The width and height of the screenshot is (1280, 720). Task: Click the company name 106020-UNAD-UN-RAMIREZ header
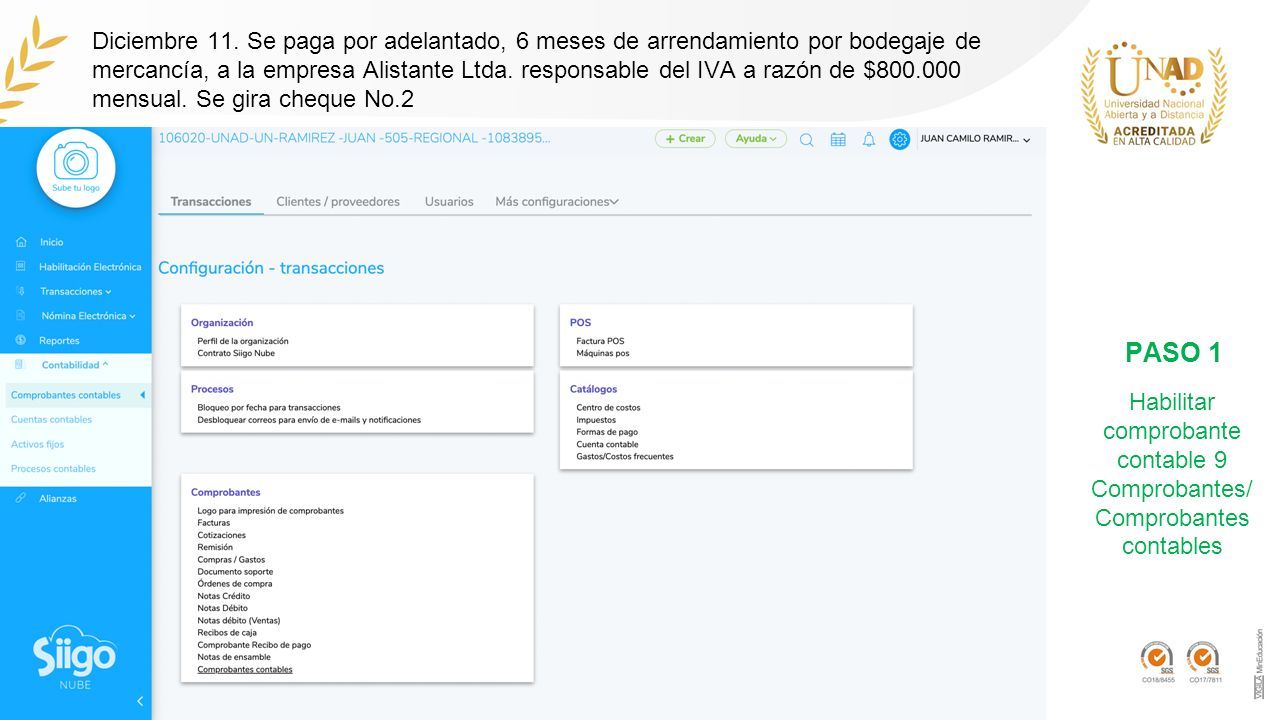(354, 138)
